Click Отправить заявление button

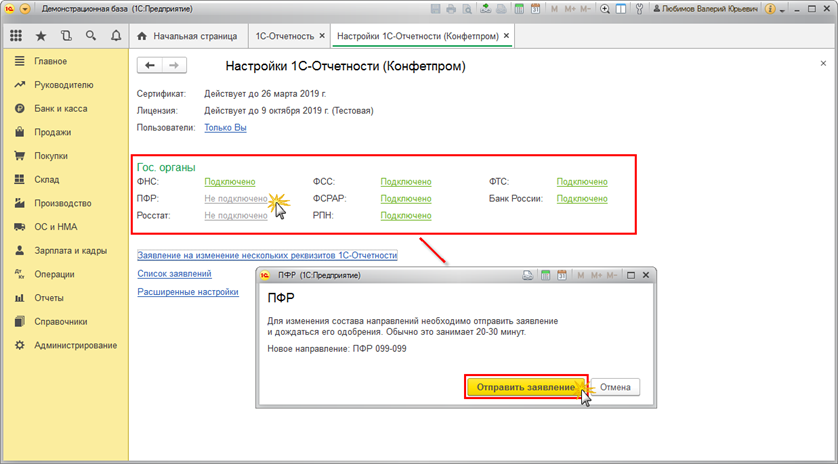526,386
